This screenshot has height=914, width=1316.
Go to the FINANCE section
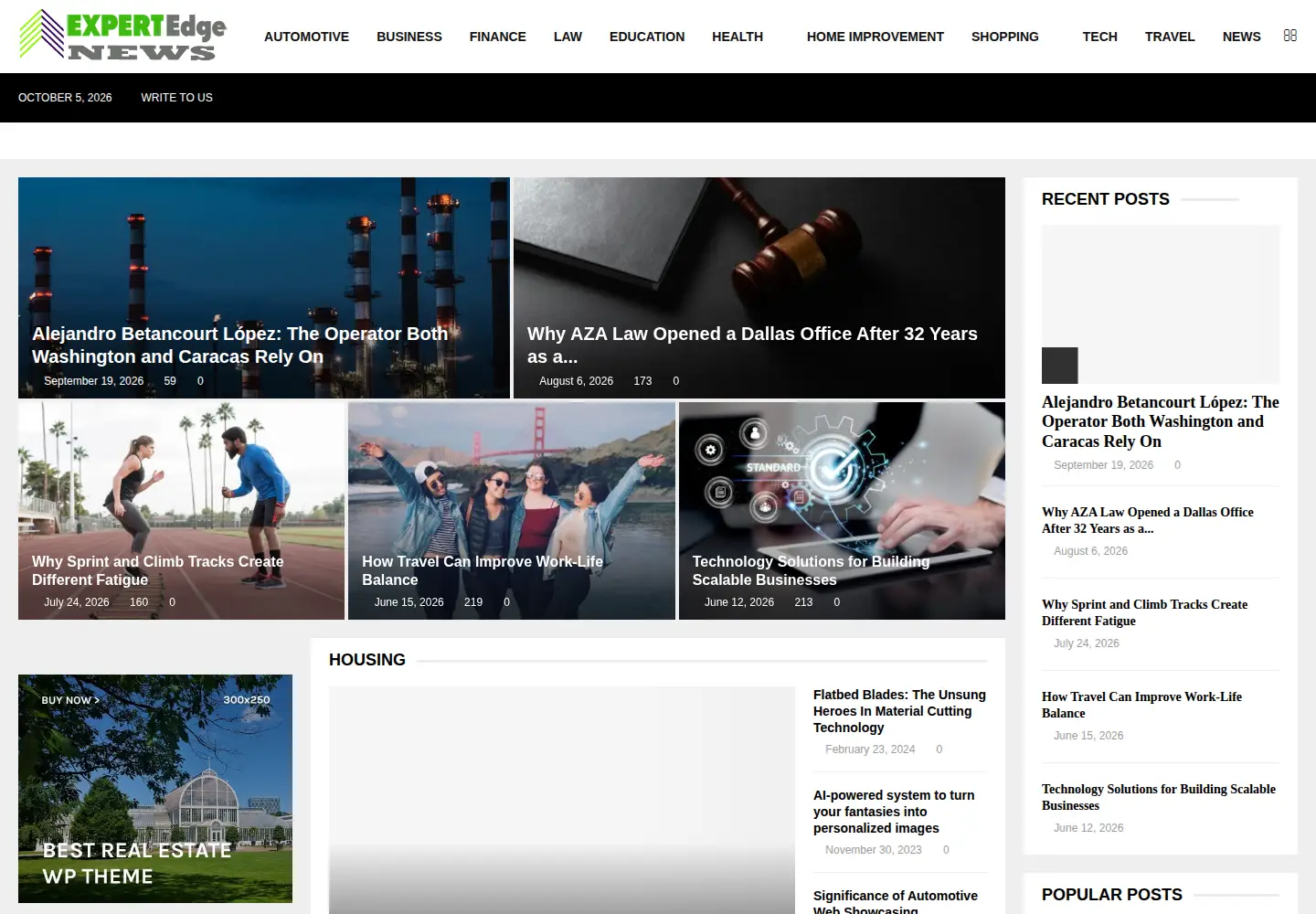click(x=498, y=37)
